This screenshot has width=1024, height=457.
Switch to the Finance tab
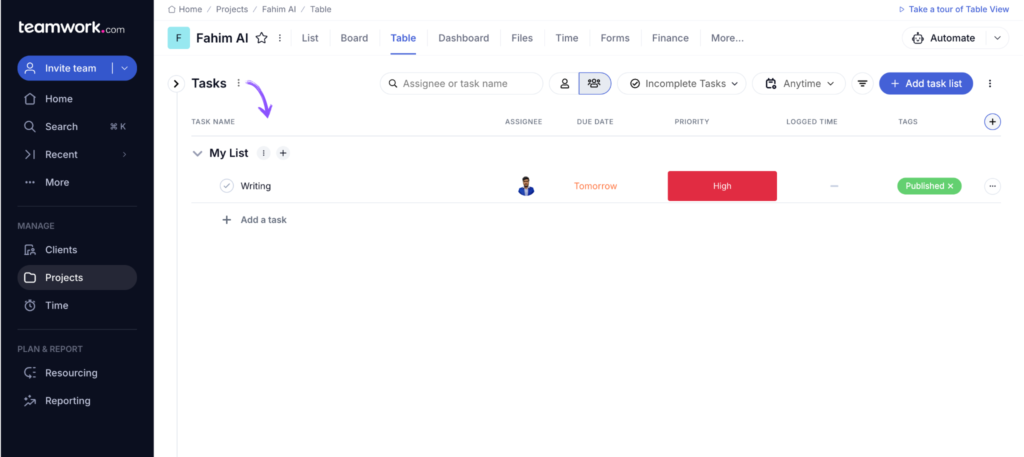click(x=670, y=38)
